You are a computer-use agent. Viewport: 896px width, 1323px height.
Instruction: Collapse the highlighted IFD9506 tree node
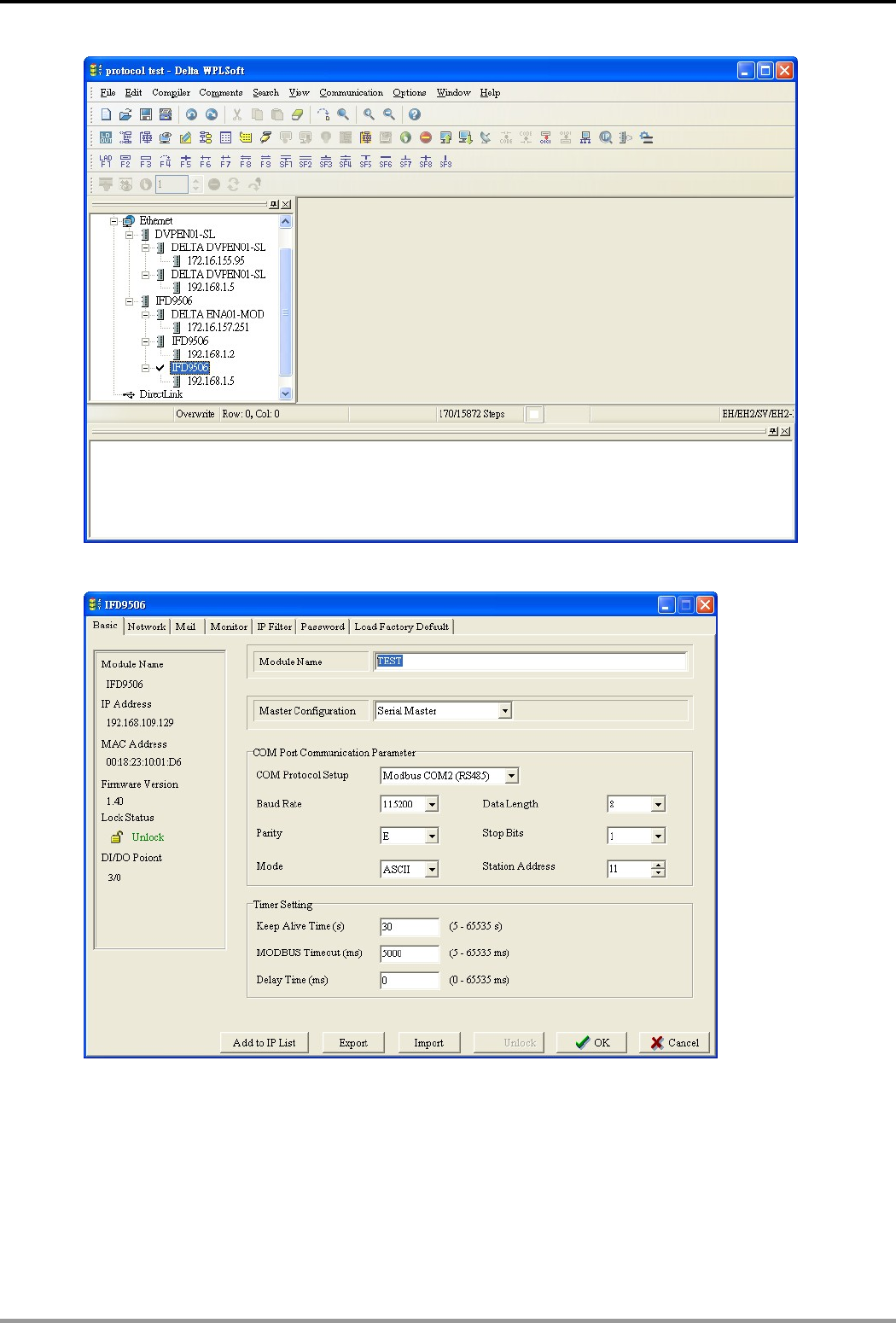[x=146, y=368]
